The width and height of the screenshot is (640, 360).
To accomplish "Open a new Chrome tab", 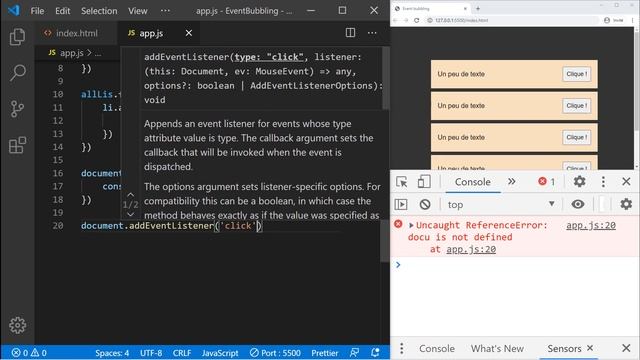I will [x=478, y=9].
